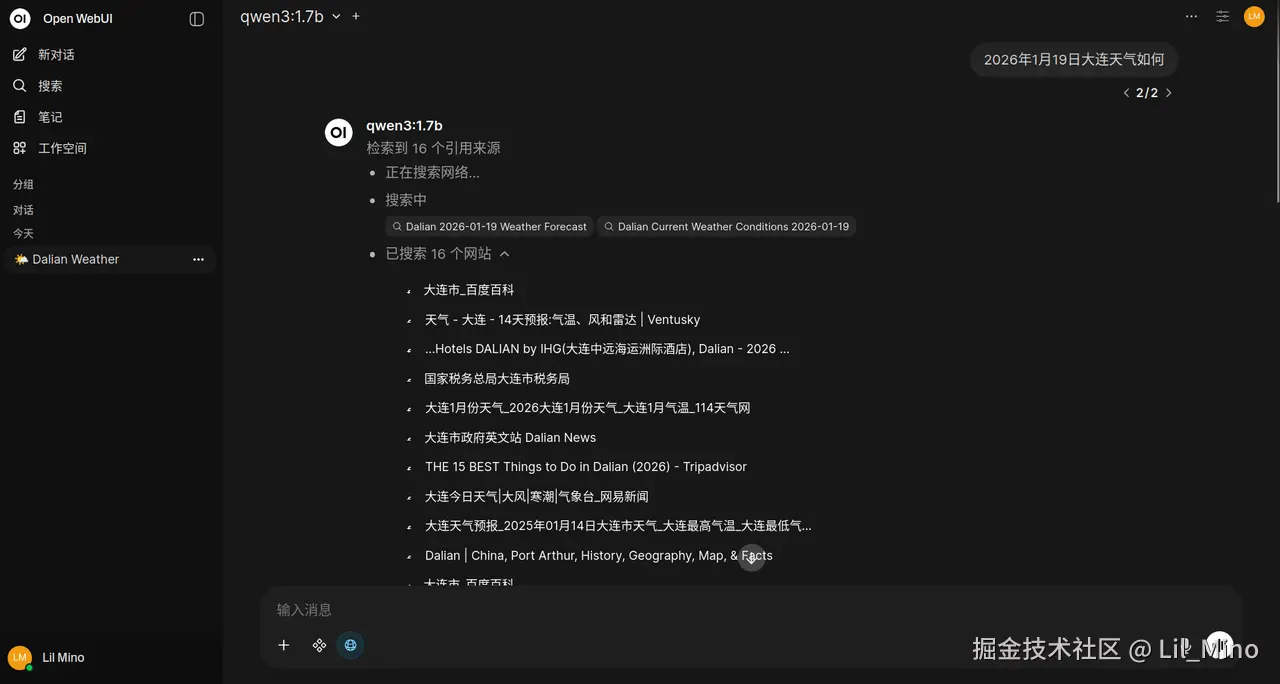Screen dimensions: 1280x684
Task: Toggle the Open WebUI logo avatar on response
Action: coord(338,131)
